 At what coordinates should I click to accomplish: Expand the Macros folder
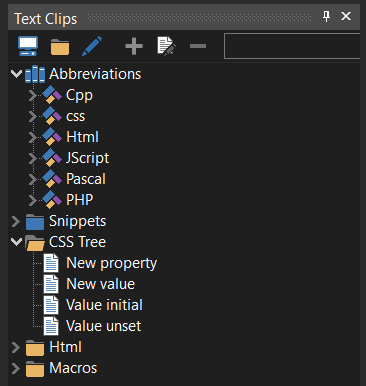[16, 368]
